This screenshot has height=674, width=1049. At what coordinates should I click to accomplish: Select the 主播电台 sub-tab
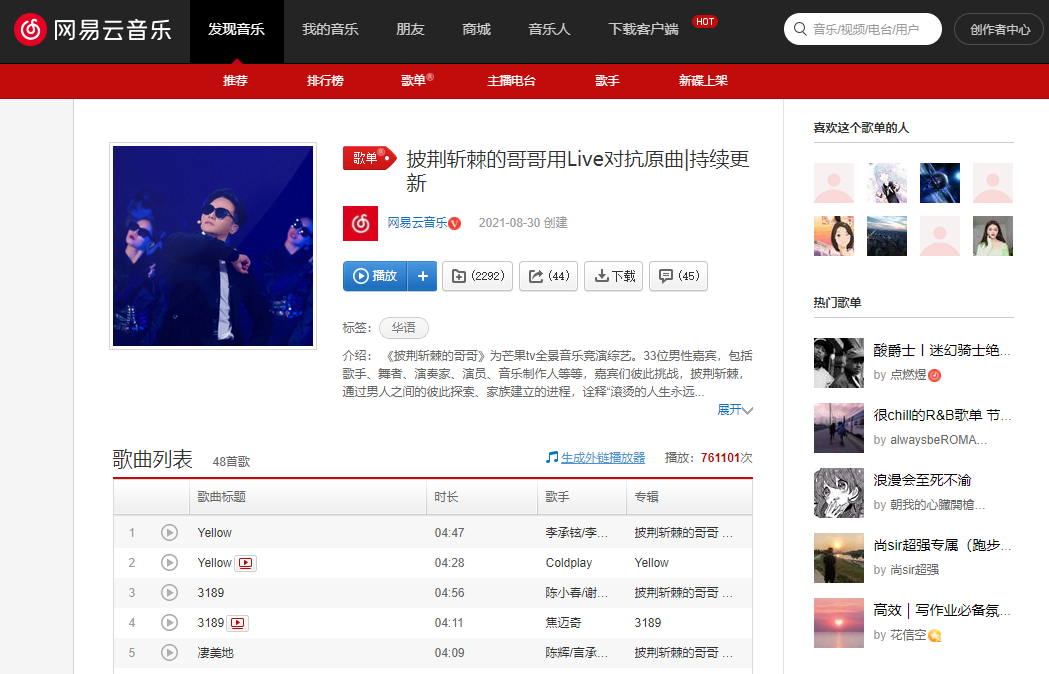(511, 81)
